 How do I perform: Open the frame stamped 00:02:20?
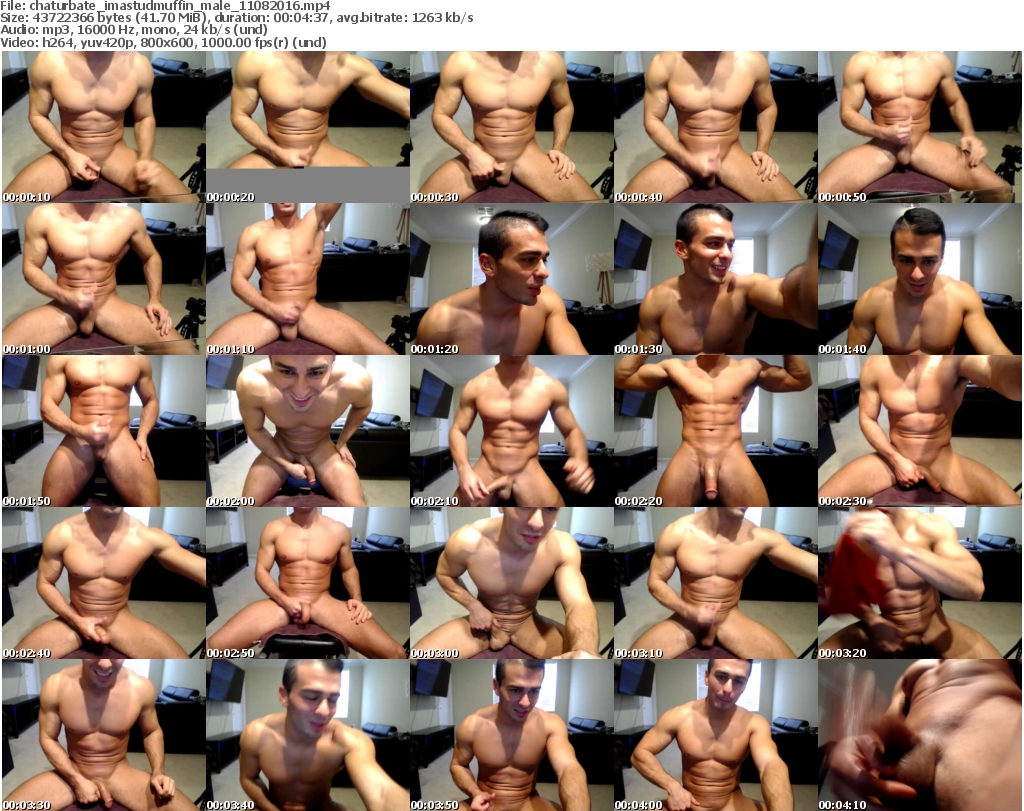click(715, 431)
